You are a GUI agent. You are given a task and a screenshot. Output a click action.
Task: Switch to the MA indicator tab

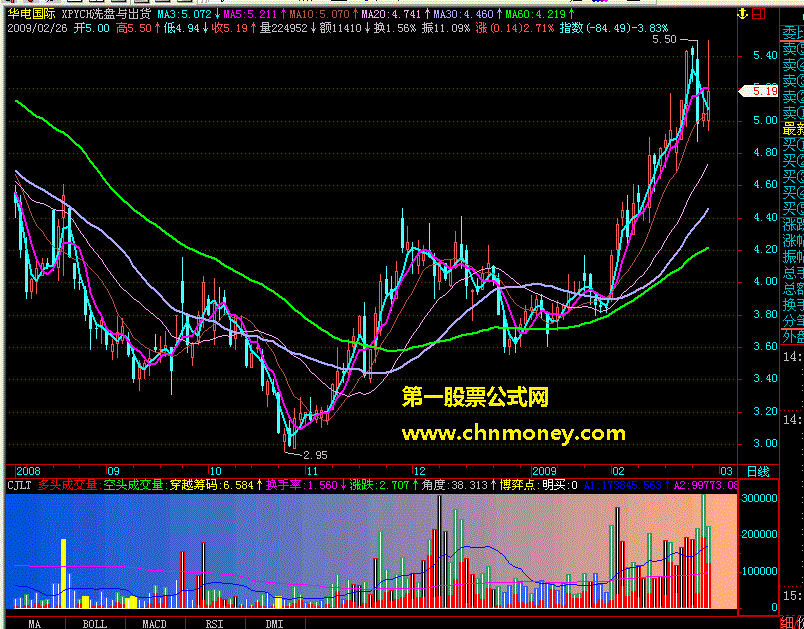35,624
